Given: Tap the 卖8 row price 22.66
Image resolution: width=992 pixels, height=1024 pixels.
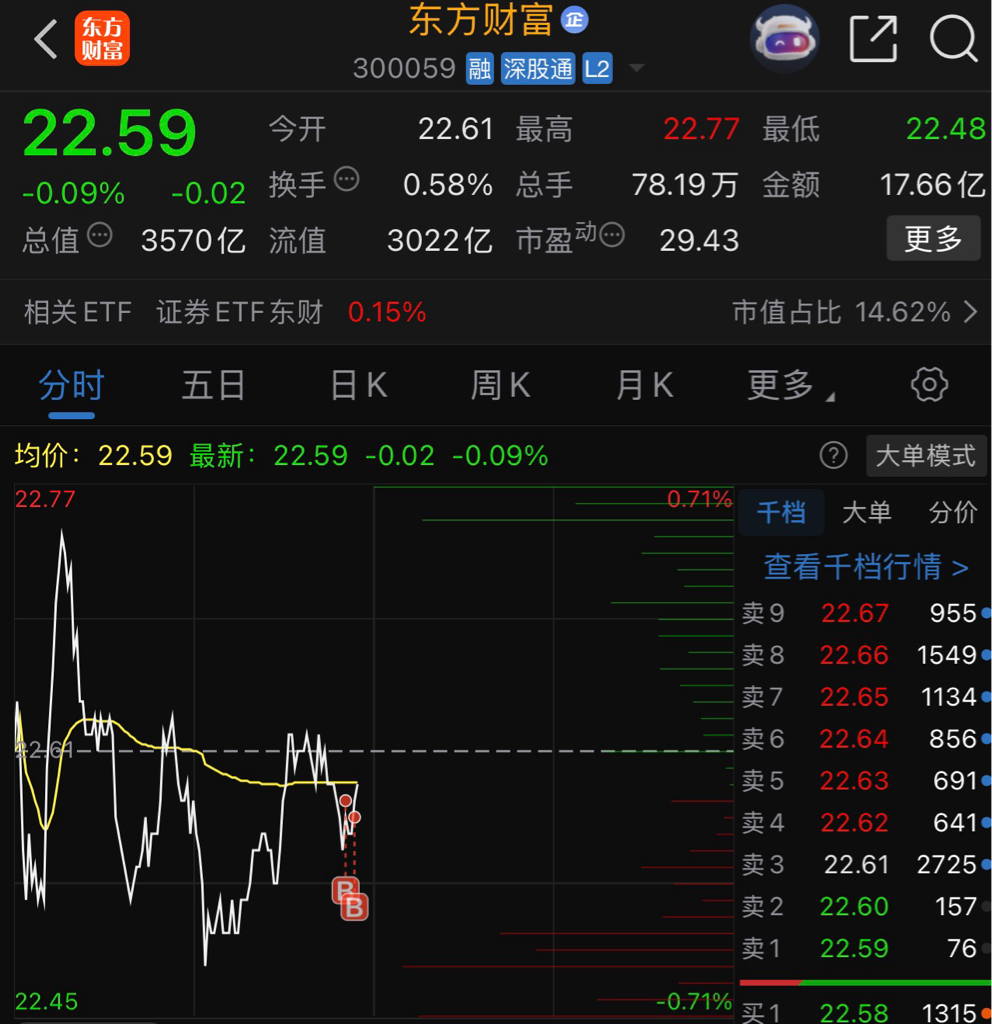Looking at the screenshot, I should click(x=854, y=655).
